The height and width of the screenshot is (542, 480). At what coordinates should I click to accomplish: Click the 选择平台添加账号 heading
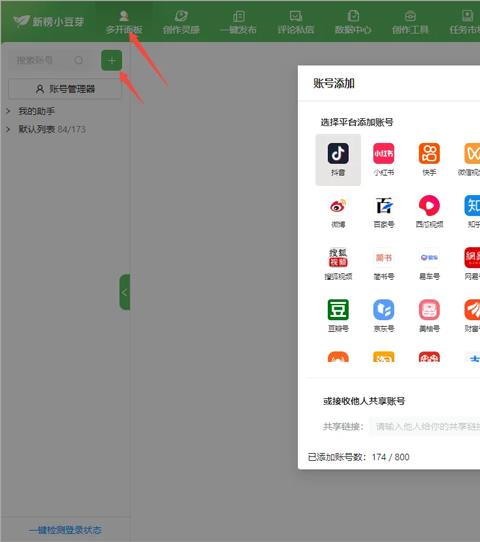click(357, 122)
